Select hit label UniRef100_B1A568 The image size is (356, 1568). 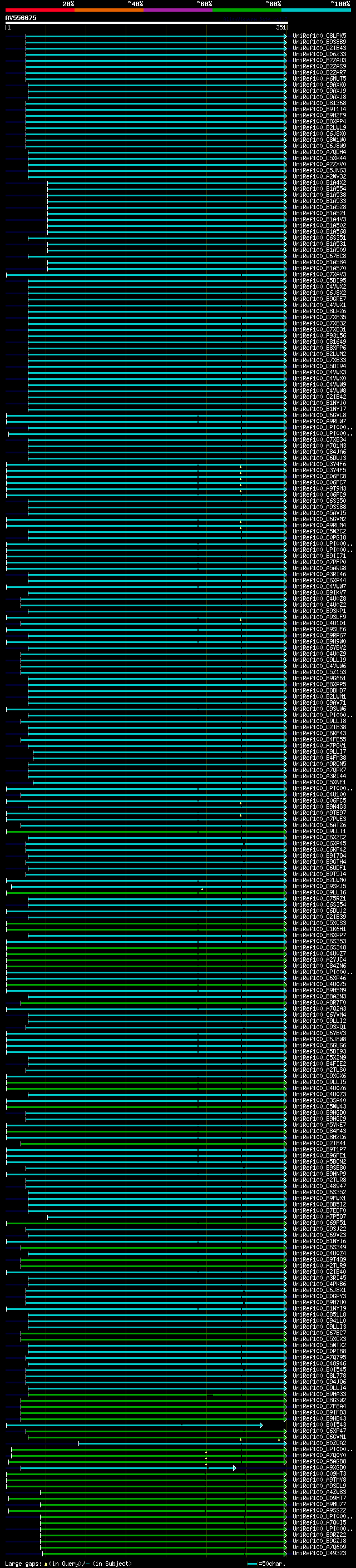click(x=319, y=231)
